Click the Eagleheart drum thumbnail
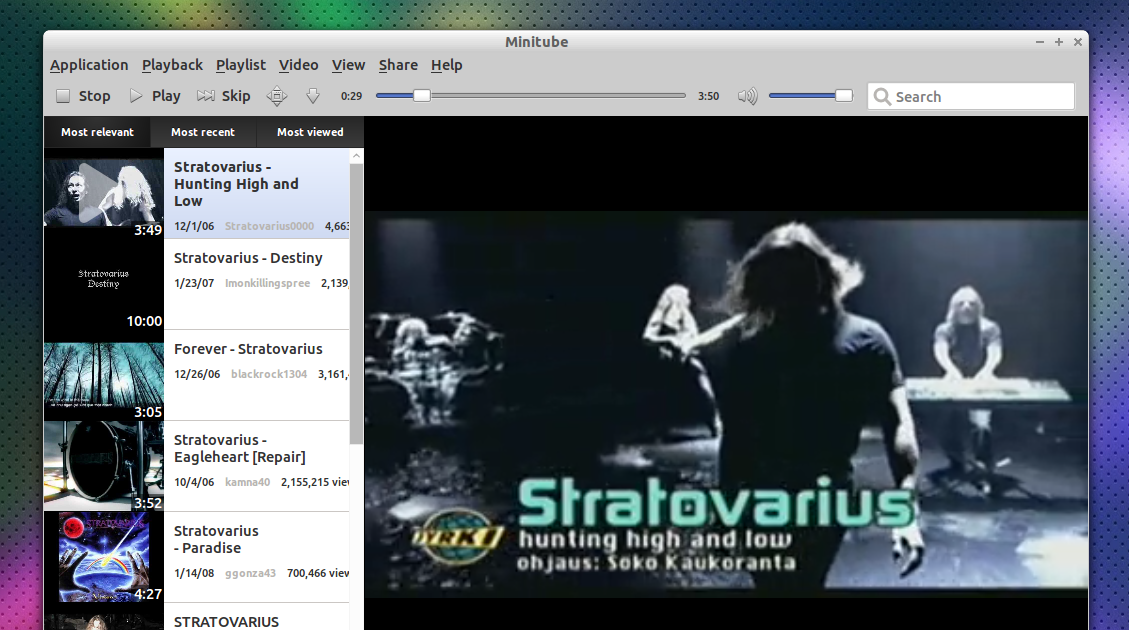Viewport: 1129px width, 630px height. click(104, 467)
